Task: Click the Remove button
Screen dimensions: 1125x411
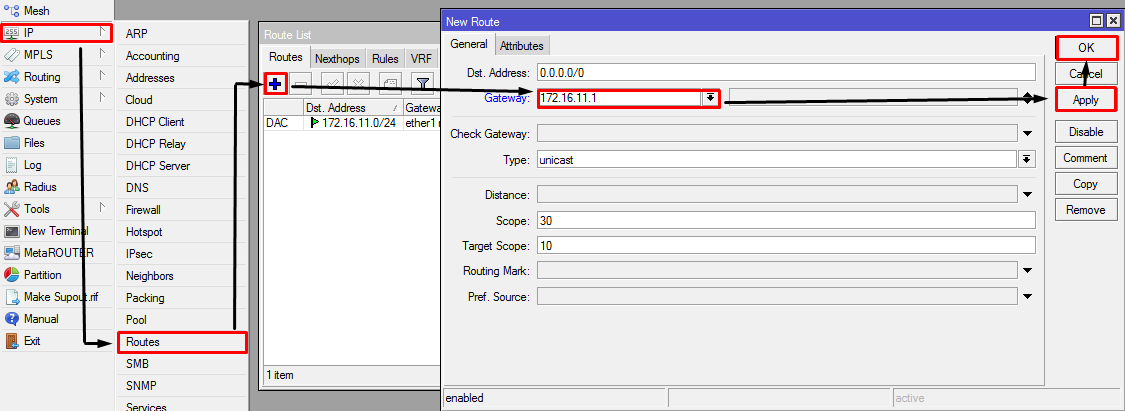Action: click(1086, 210)
